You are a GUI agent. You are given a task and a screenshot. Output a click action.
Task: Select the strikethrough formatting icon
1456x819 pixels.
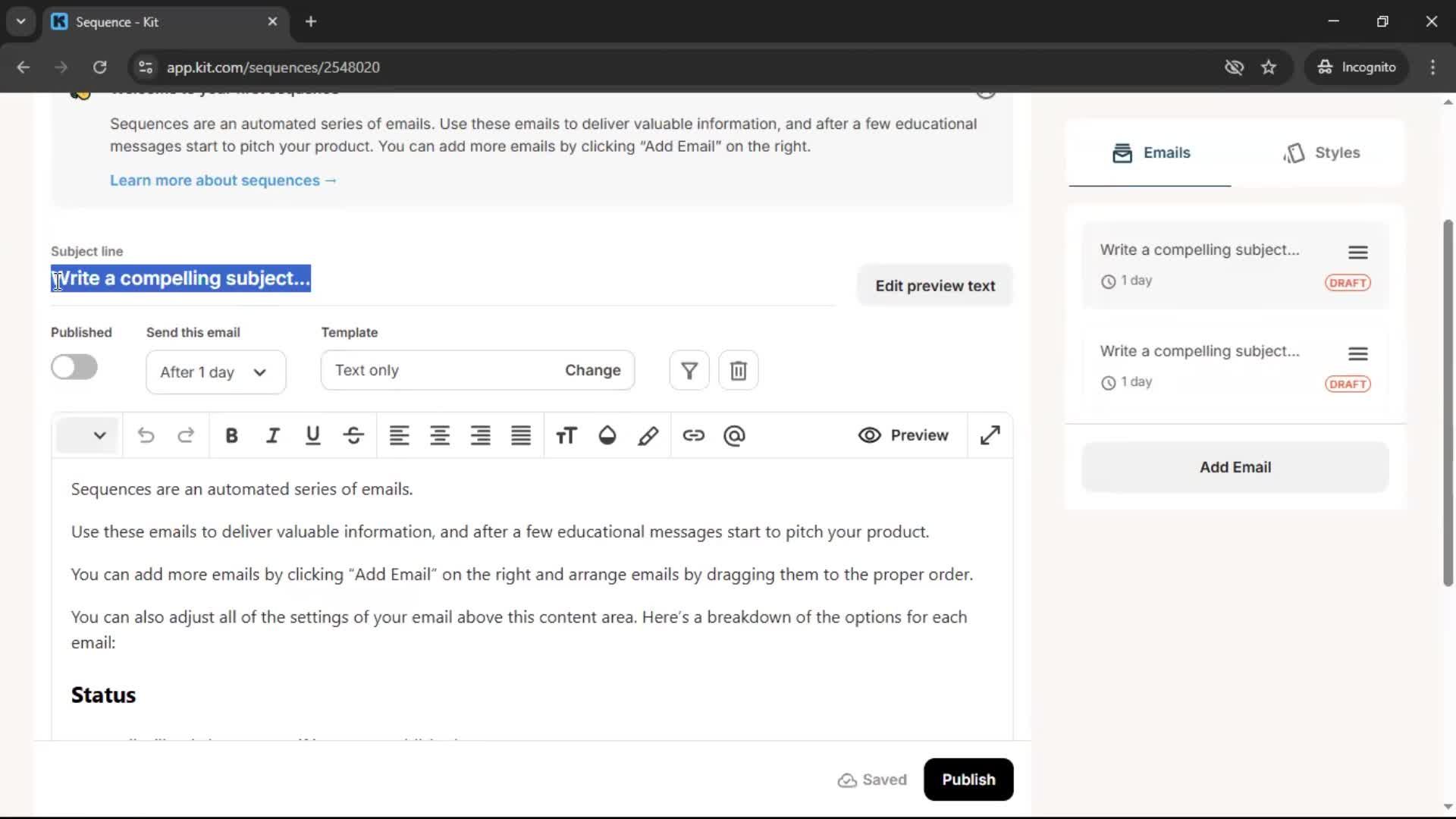tap(353, 435)
